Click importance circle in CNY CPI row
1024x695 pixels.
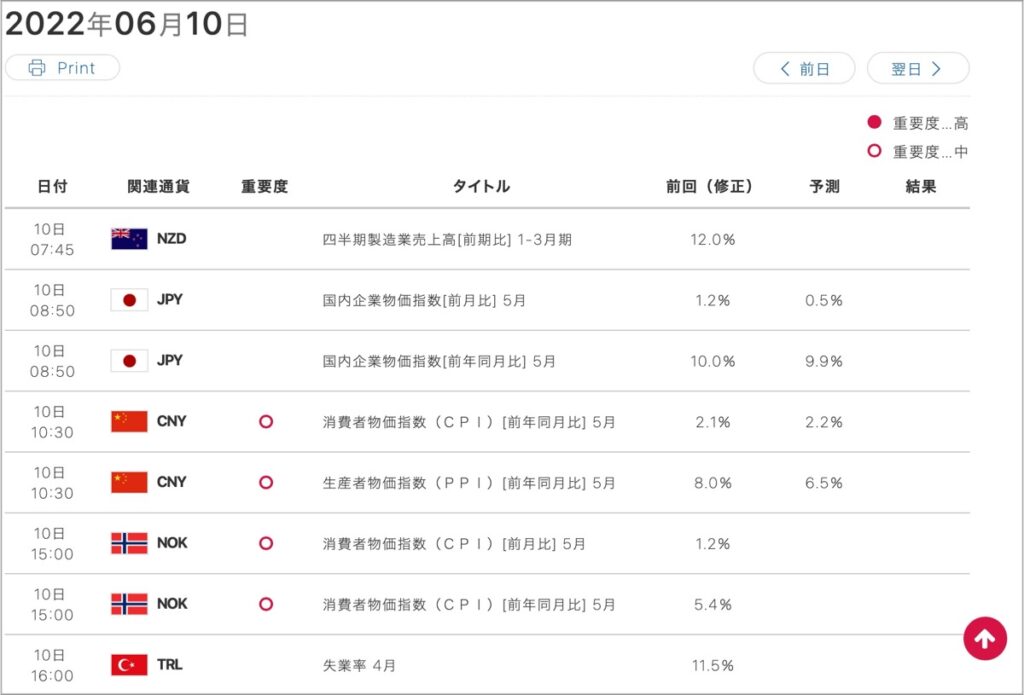click(x=266, y=421)
